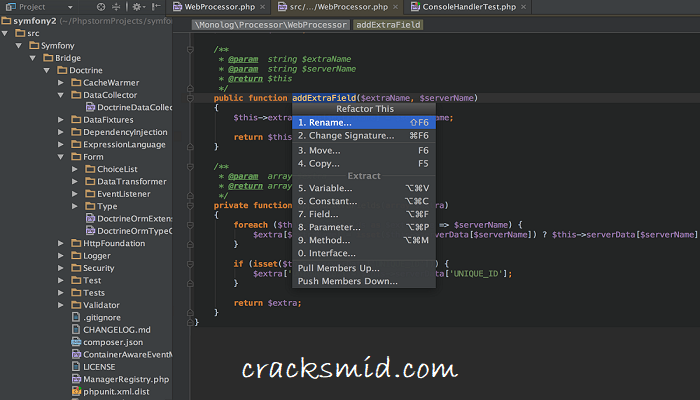Select the ManagerRegistry.php file icon
The height and width of the screenshot is (400, 700).
click(76, 379)
